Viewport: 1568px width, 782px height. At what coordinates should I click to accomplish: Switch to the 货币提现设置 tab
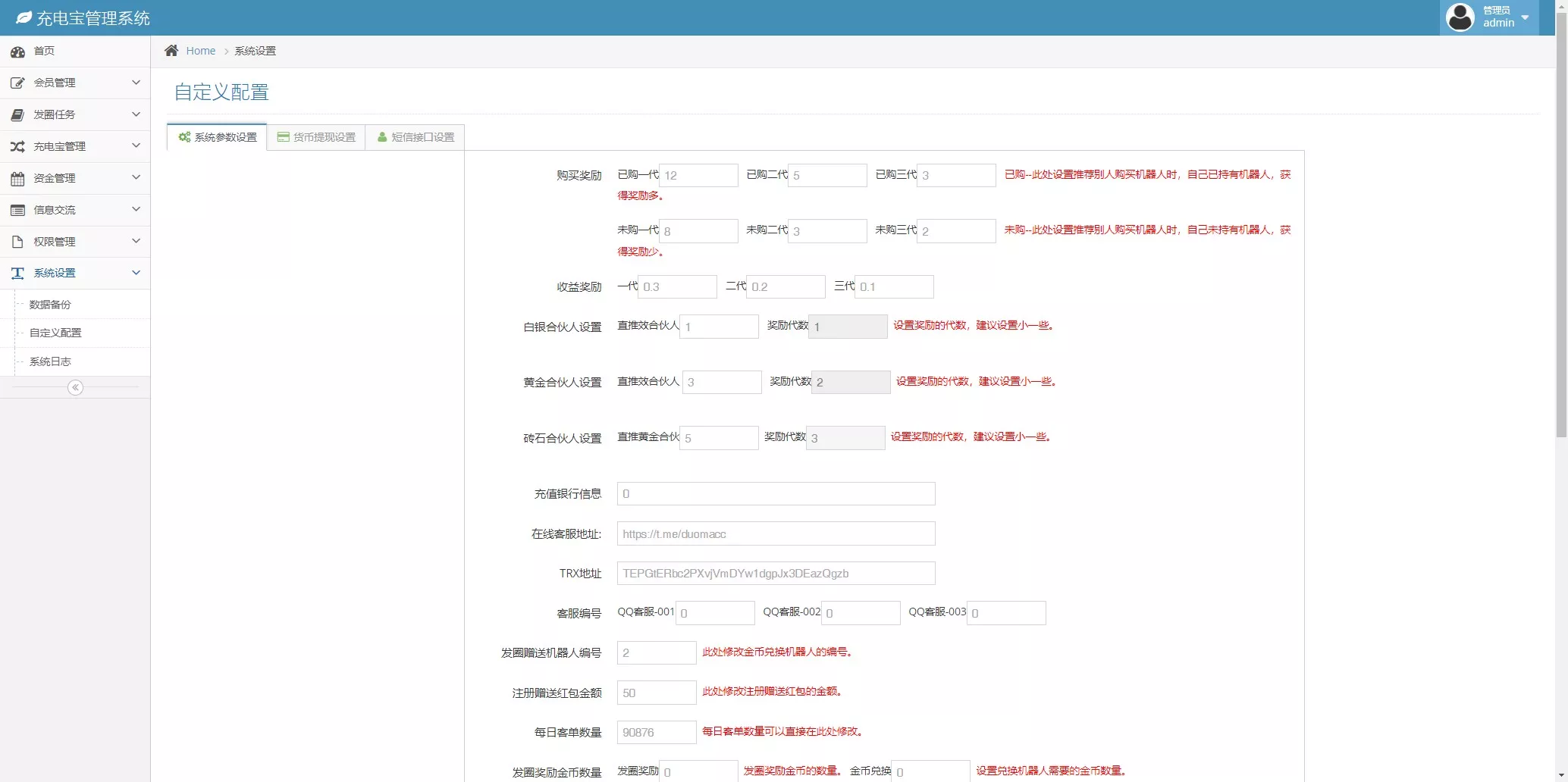point(316,137)
